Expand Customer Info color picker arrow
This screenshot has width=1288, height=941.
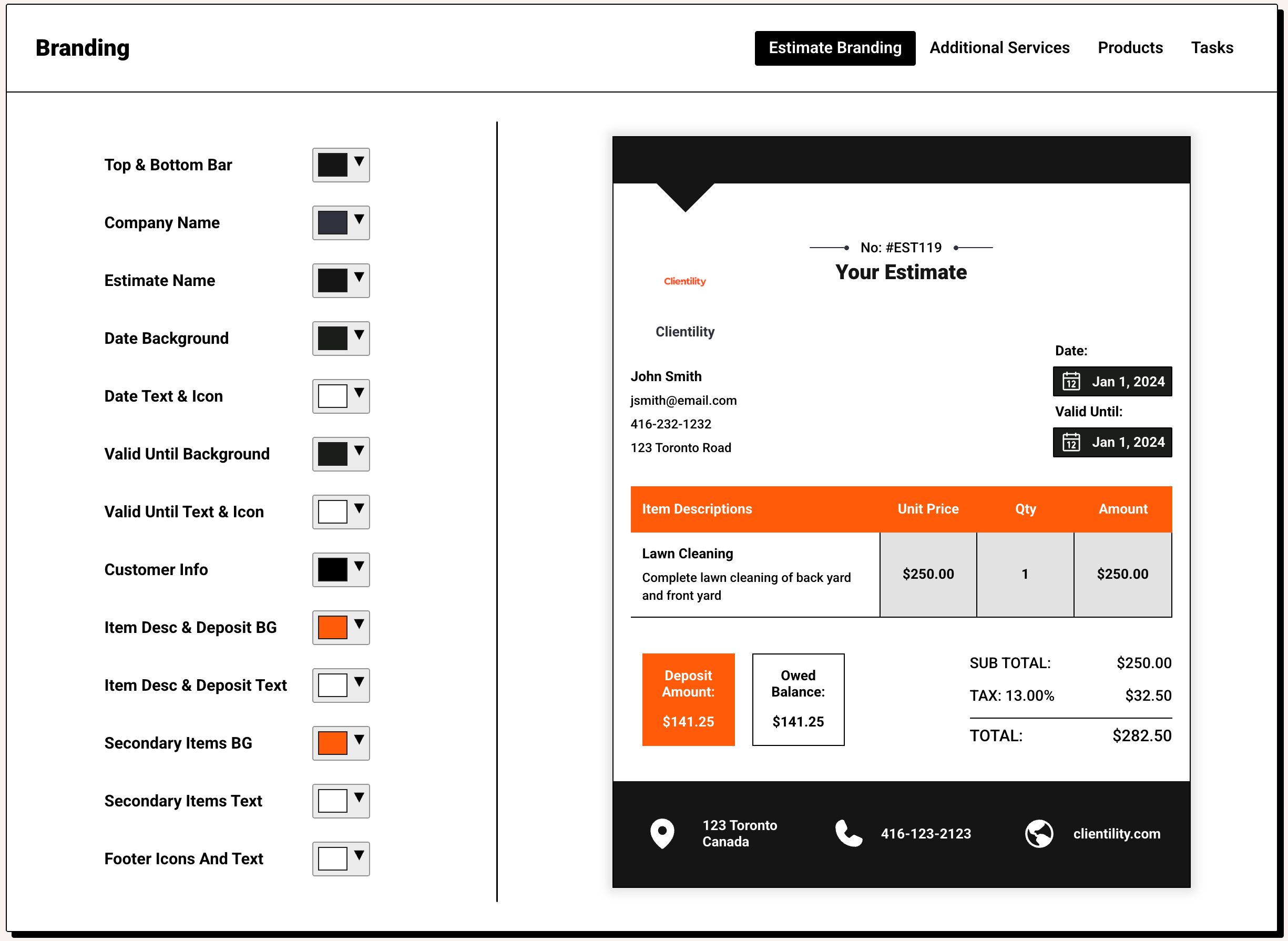(359, 566)
